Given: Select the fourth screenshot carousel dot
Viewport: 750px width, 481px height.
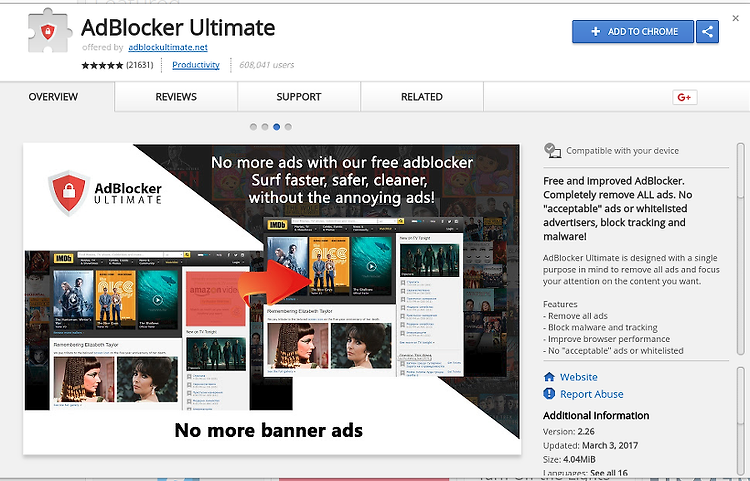Looking at the screenshot, I should 288,127.
